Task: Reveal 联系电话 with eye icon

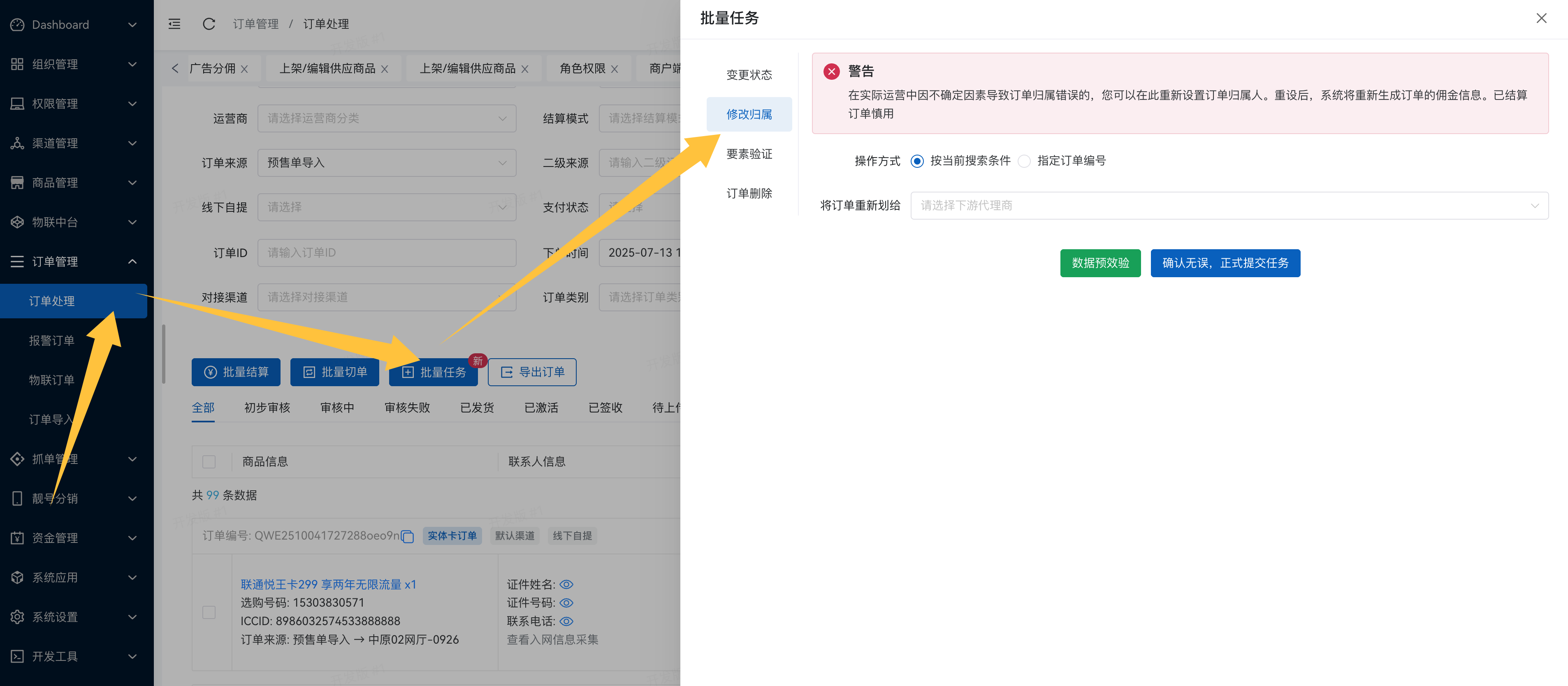Action: [566, 621]
